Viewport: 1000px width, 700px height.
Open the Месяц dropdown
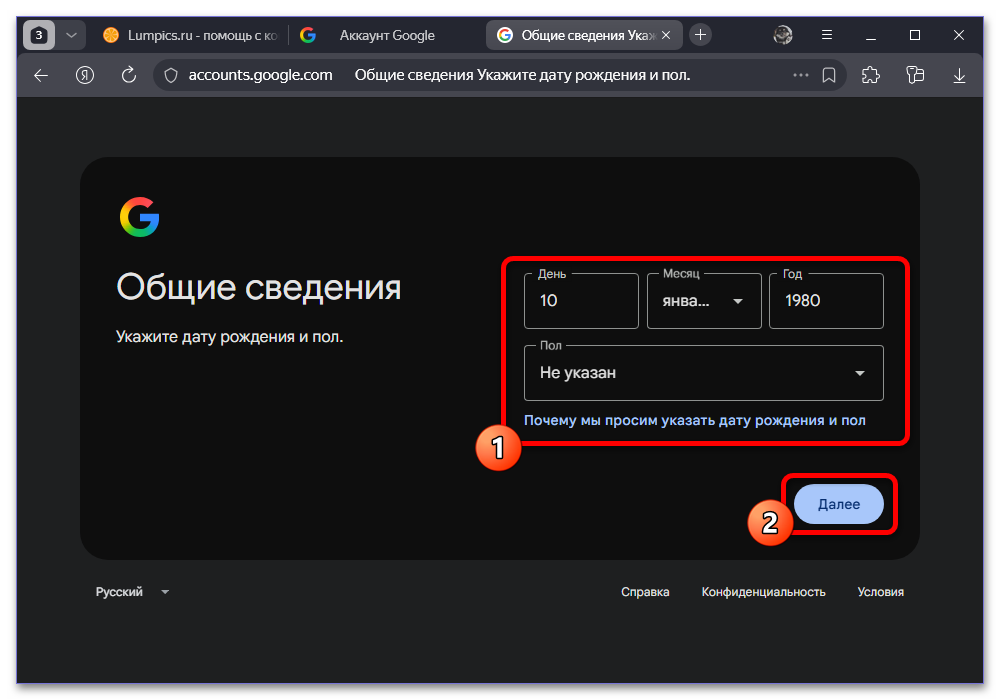tap(704, 301)
